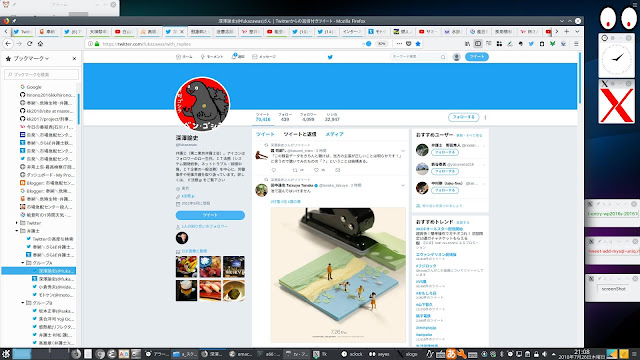Screen dimensions: 640x360
Task: Click the Japanese input あ tray icon
Action: coord(451,354)
